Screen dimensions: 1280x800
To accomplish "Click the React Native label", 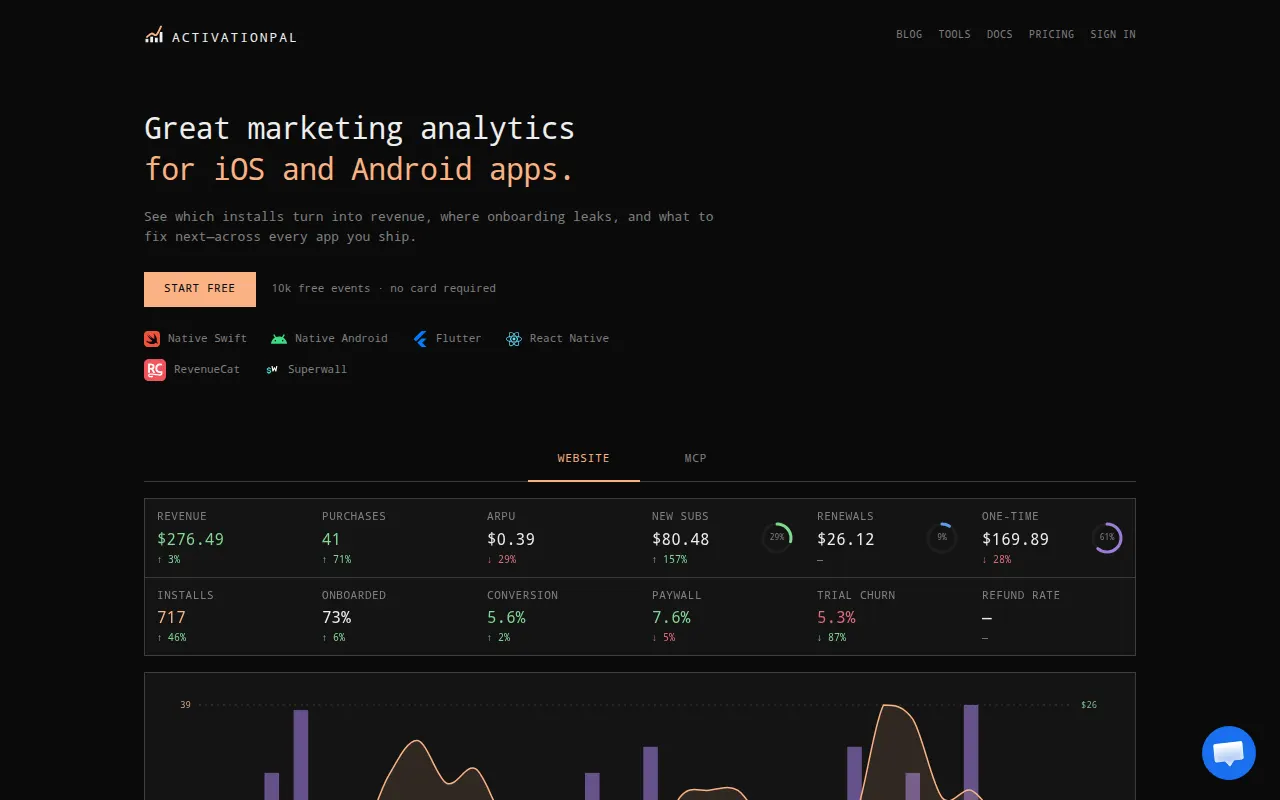I will [x=569, y=339].
